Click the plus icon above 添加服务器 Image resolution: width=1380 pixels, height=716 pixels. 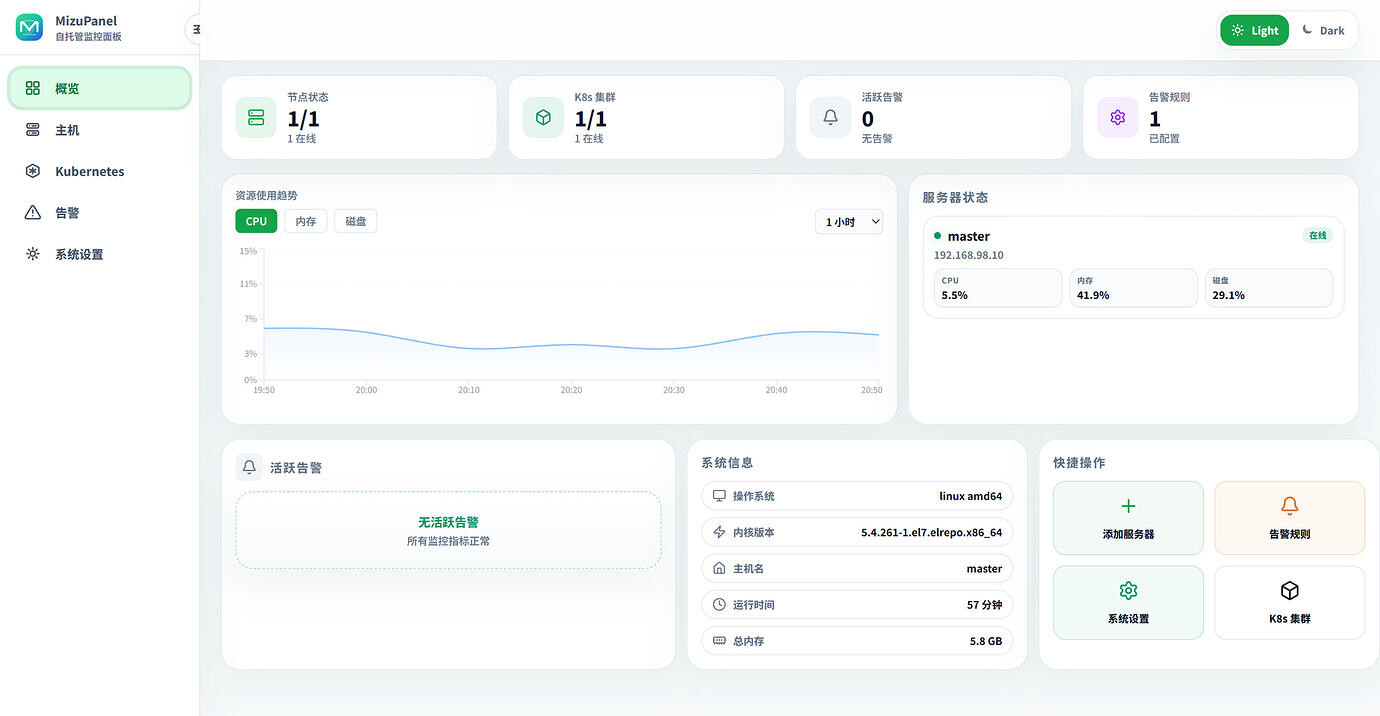tap(1128, 506)
